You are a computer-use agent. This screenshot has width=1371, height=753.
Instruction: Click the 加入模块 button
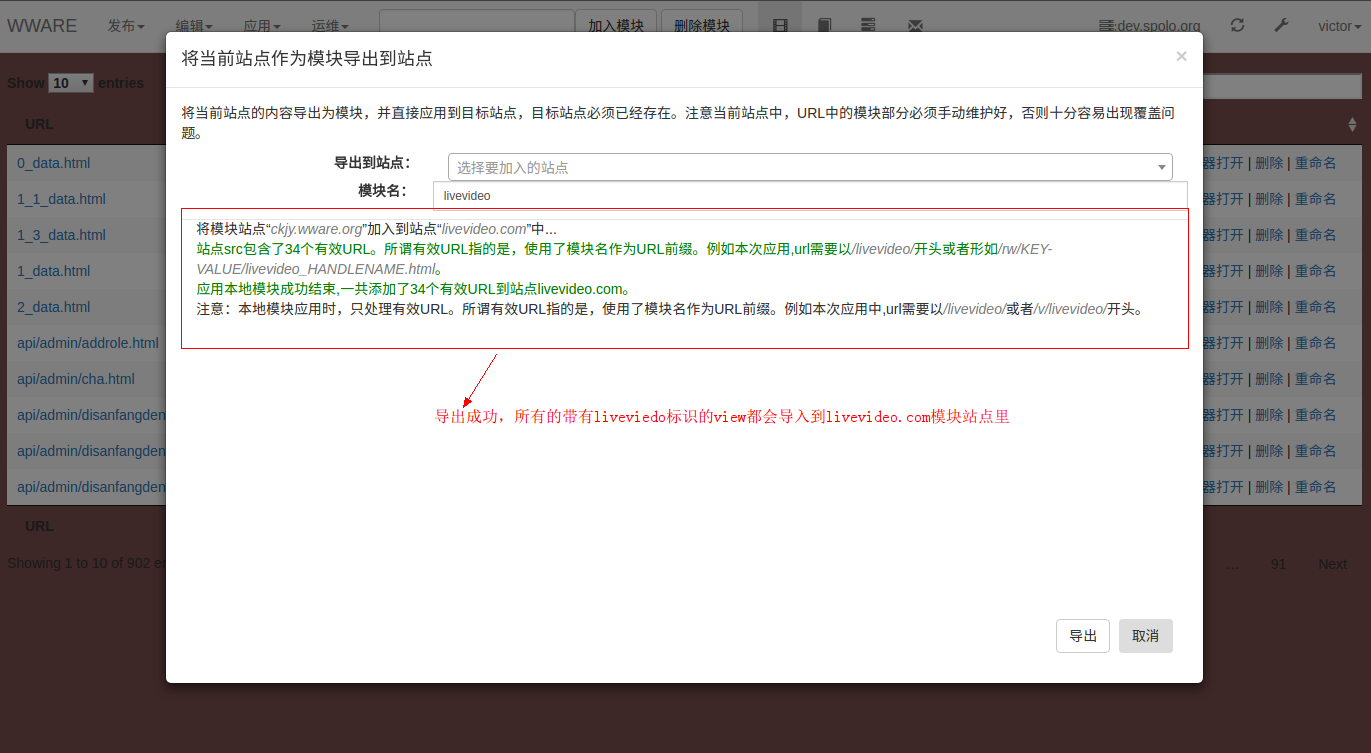click(x=616, y=26)
